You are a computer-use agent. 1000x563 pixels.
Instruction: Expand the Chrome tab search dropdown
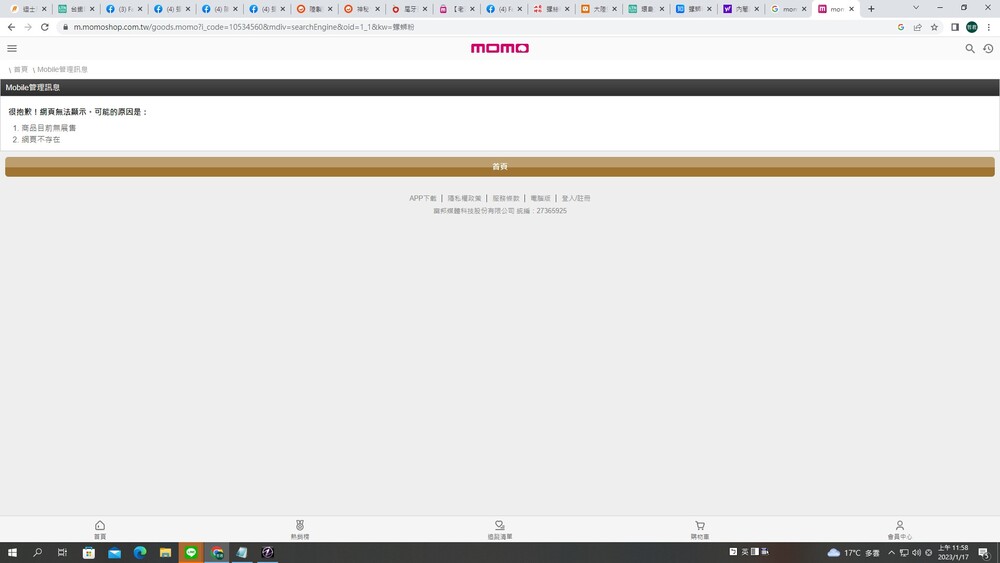point(915,8)
